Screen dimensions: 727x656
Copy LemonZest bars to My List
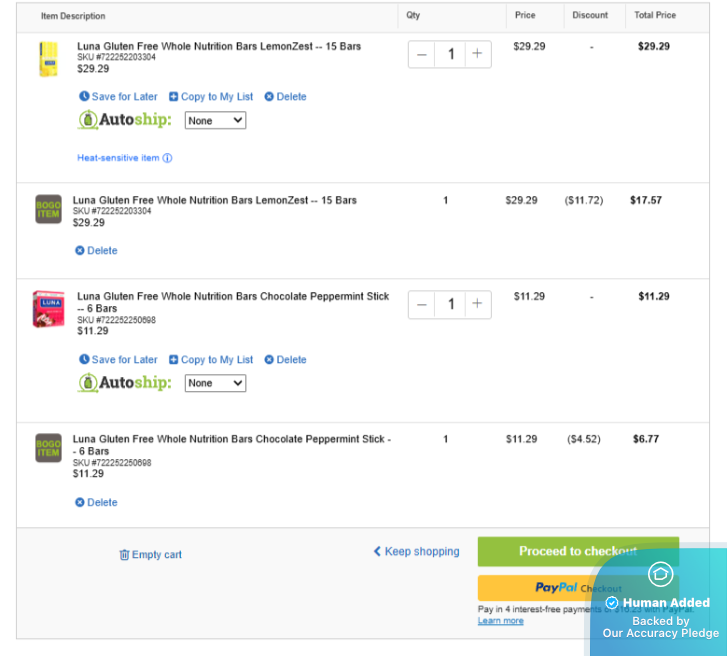coord(211,97)
